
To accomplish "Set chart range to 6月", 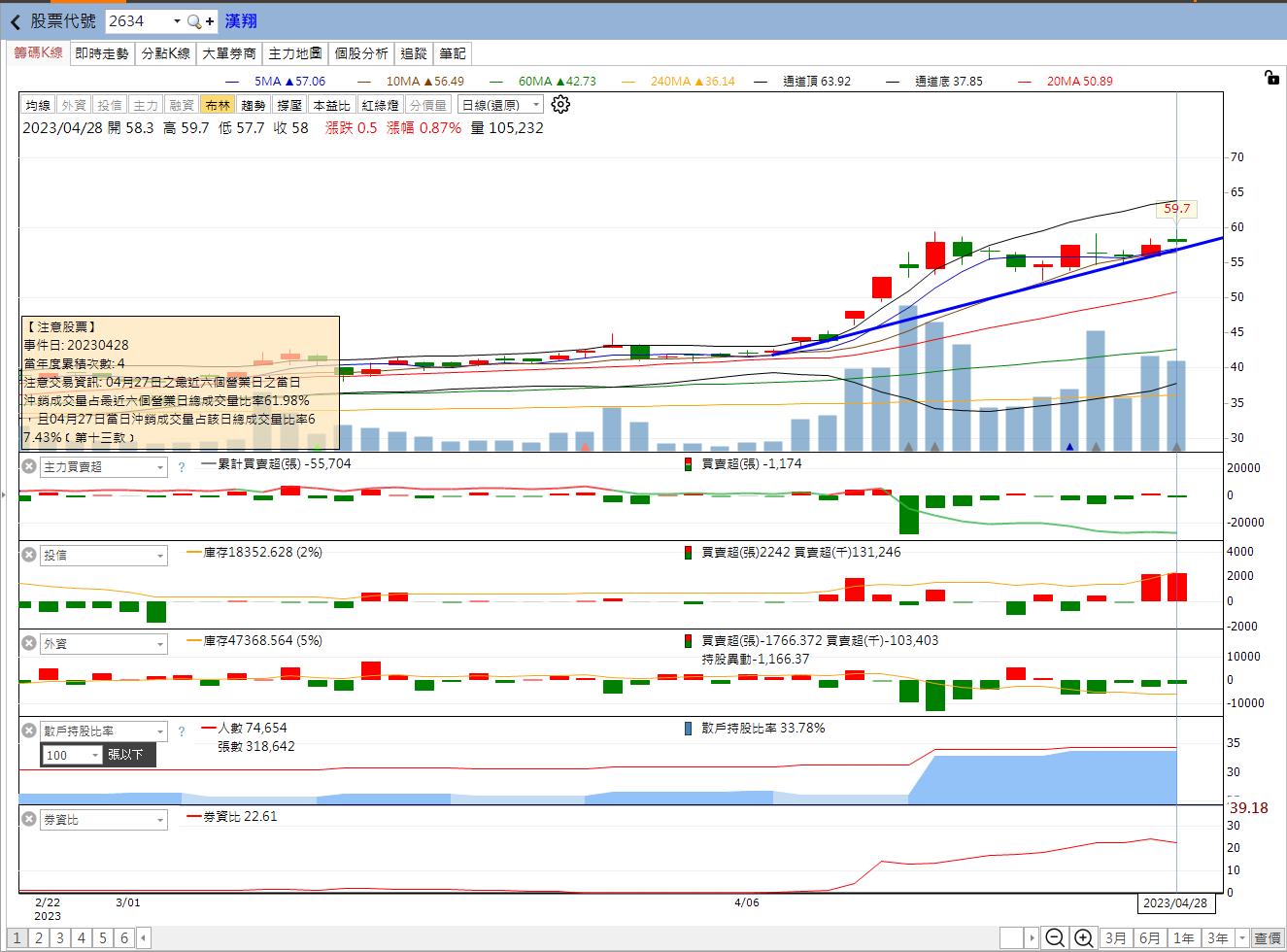I will point(1149,937).
